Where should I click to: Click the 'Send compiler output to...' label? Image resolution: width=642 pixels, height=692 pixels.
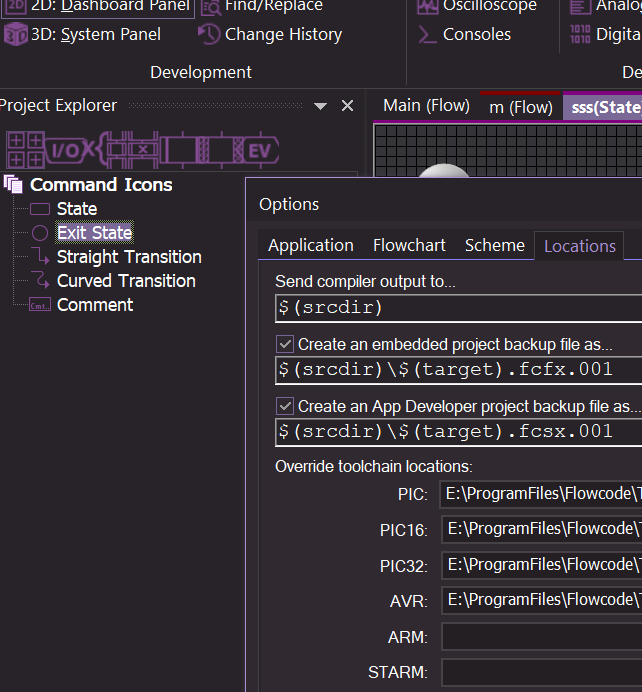tap(365, 281)
